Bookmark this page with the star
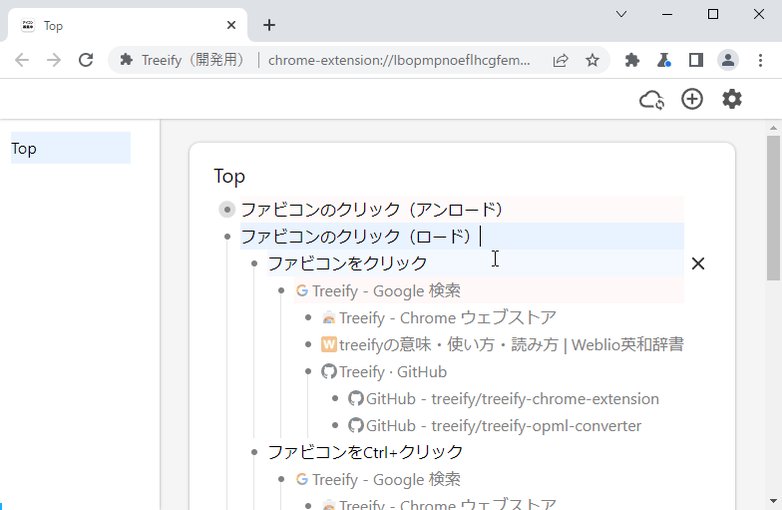 (x=592, y=60)
